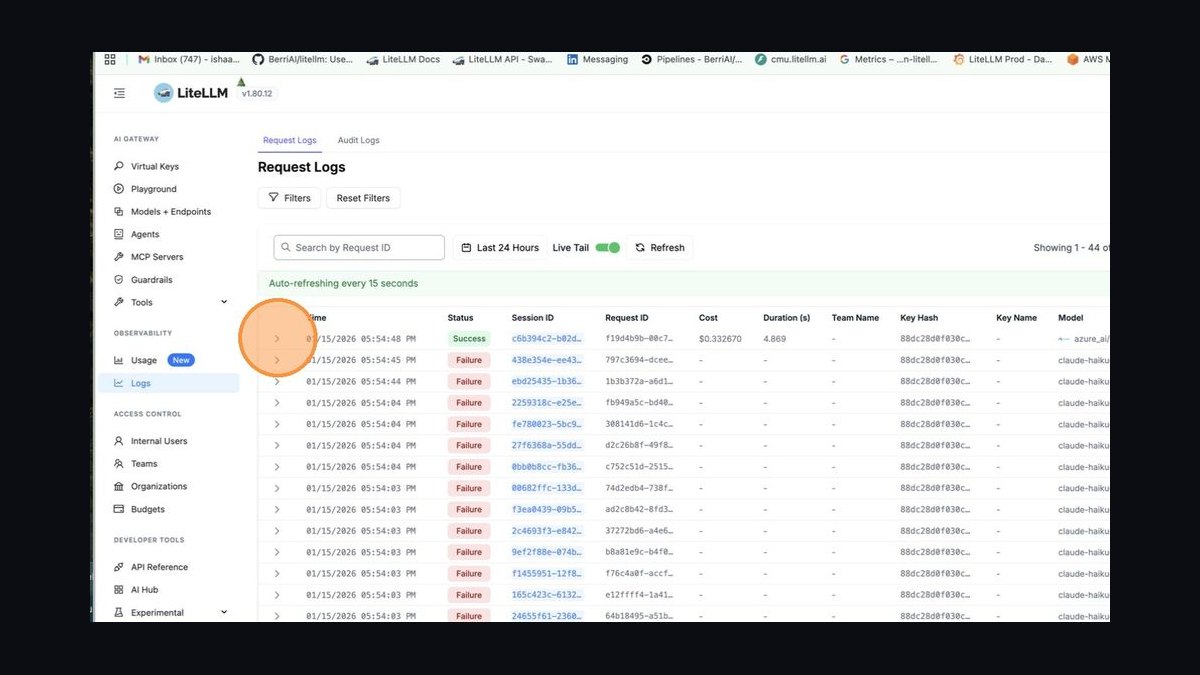Viewport: 1200px width, 675px height.
Task: Open the LinkedIn Messaging bookmark
Action: [x=598, y=60]
